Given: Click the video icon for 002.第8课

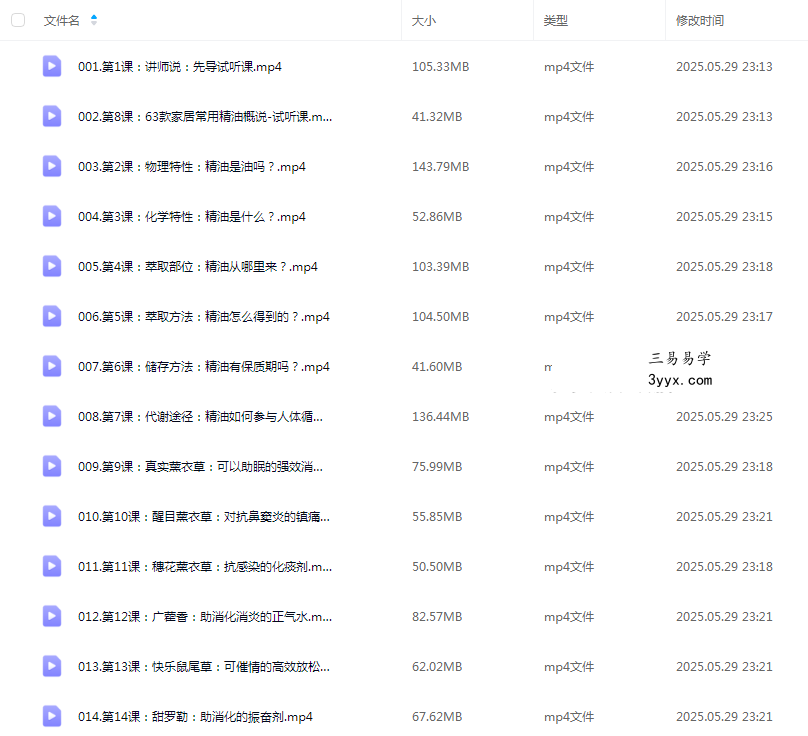Looking at the screenshot, I should point(52,116).
